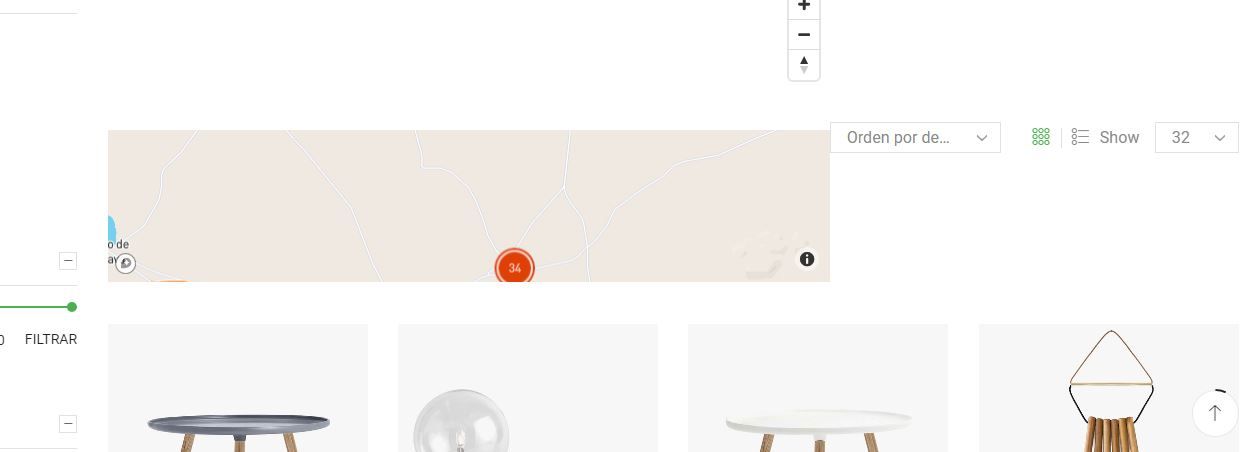Open the orange cluster marker labeled 34
This screenshot has height=452, width=1257.
515,267
